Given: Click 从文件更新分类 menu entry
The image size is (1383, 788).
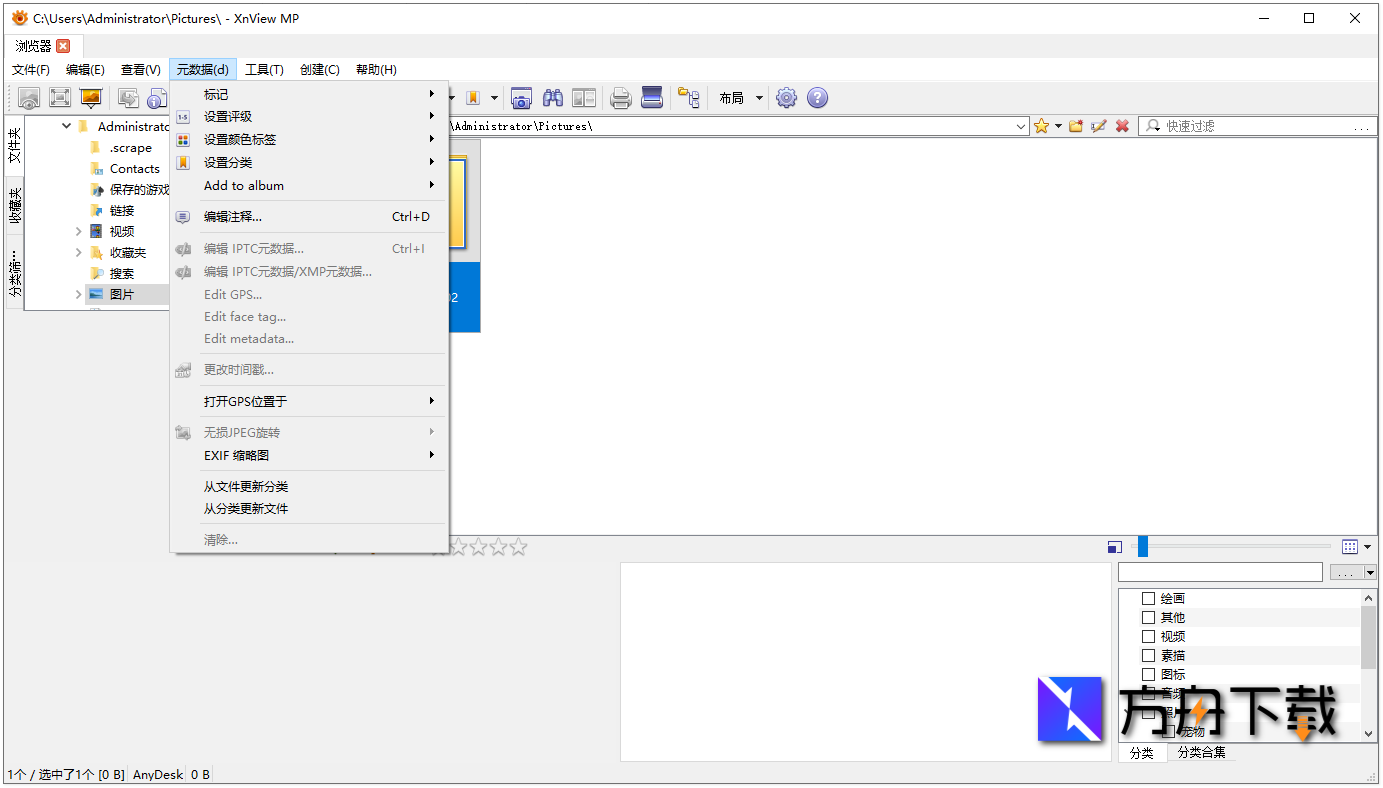Looking at the screenshot, I should (x=246, y=486).
